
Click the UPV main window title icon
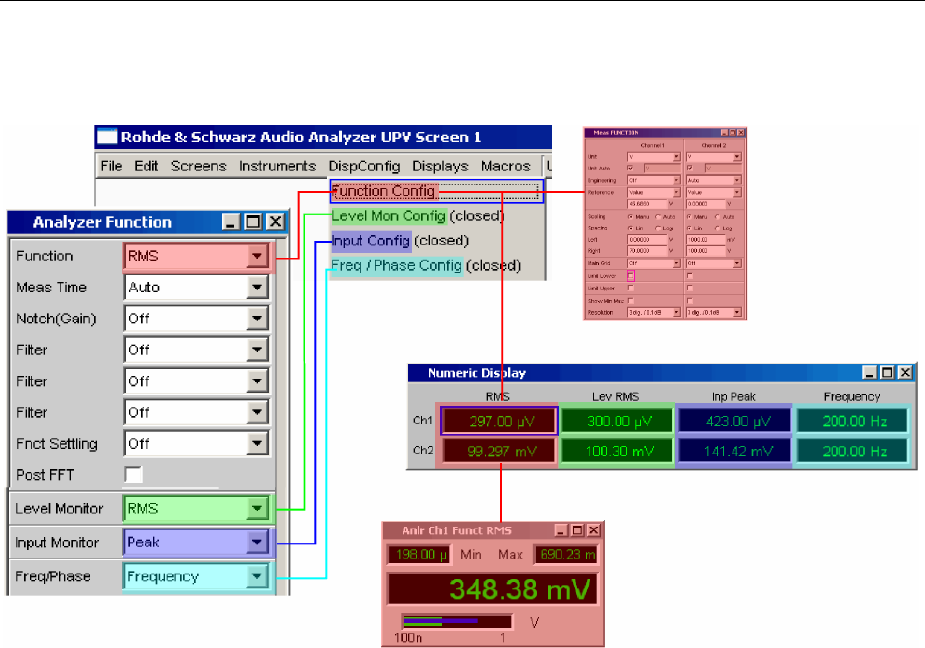tap(107, 136)
